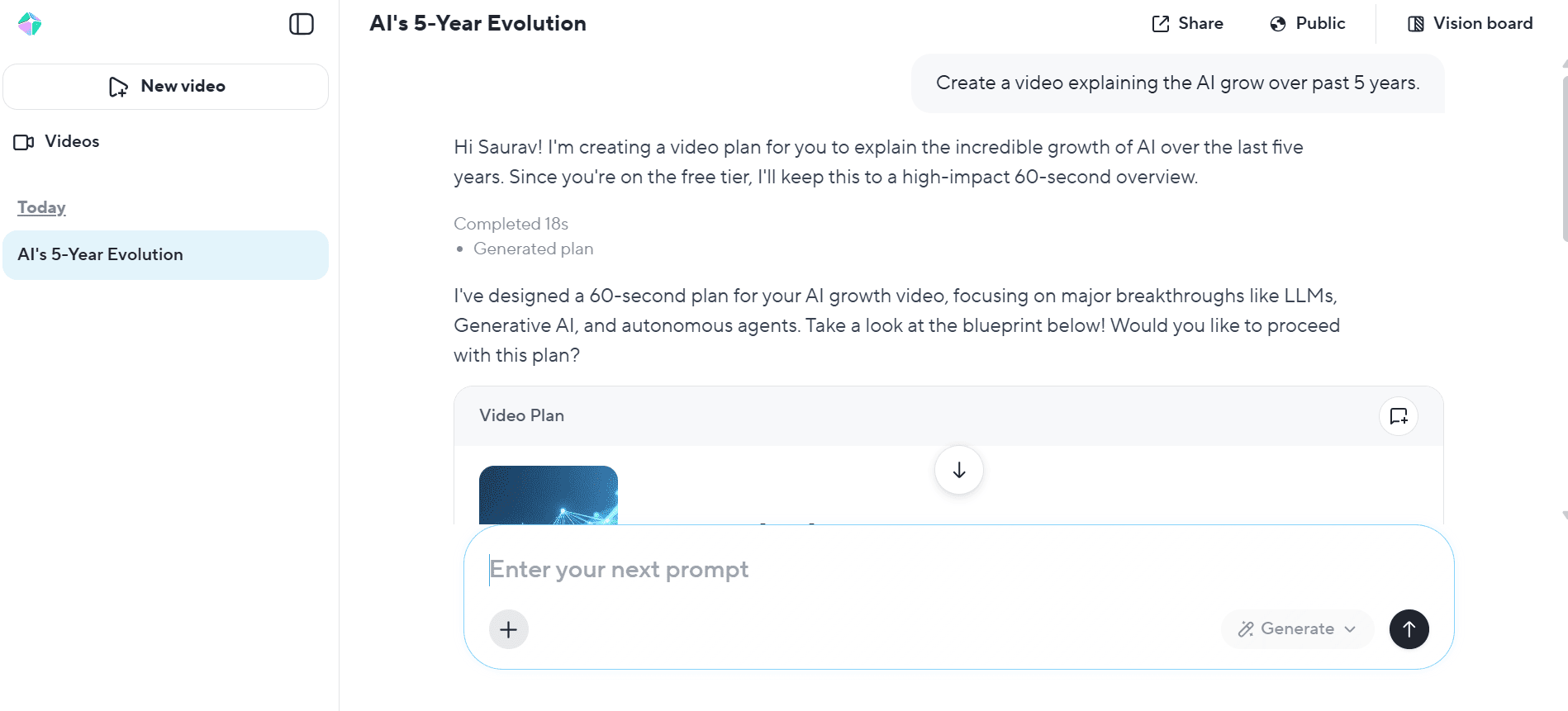Screen dimensions: 1568x711
Task: Open the Videos section in the sidebar
Action: pyautogui.click(x=71, y=141)
